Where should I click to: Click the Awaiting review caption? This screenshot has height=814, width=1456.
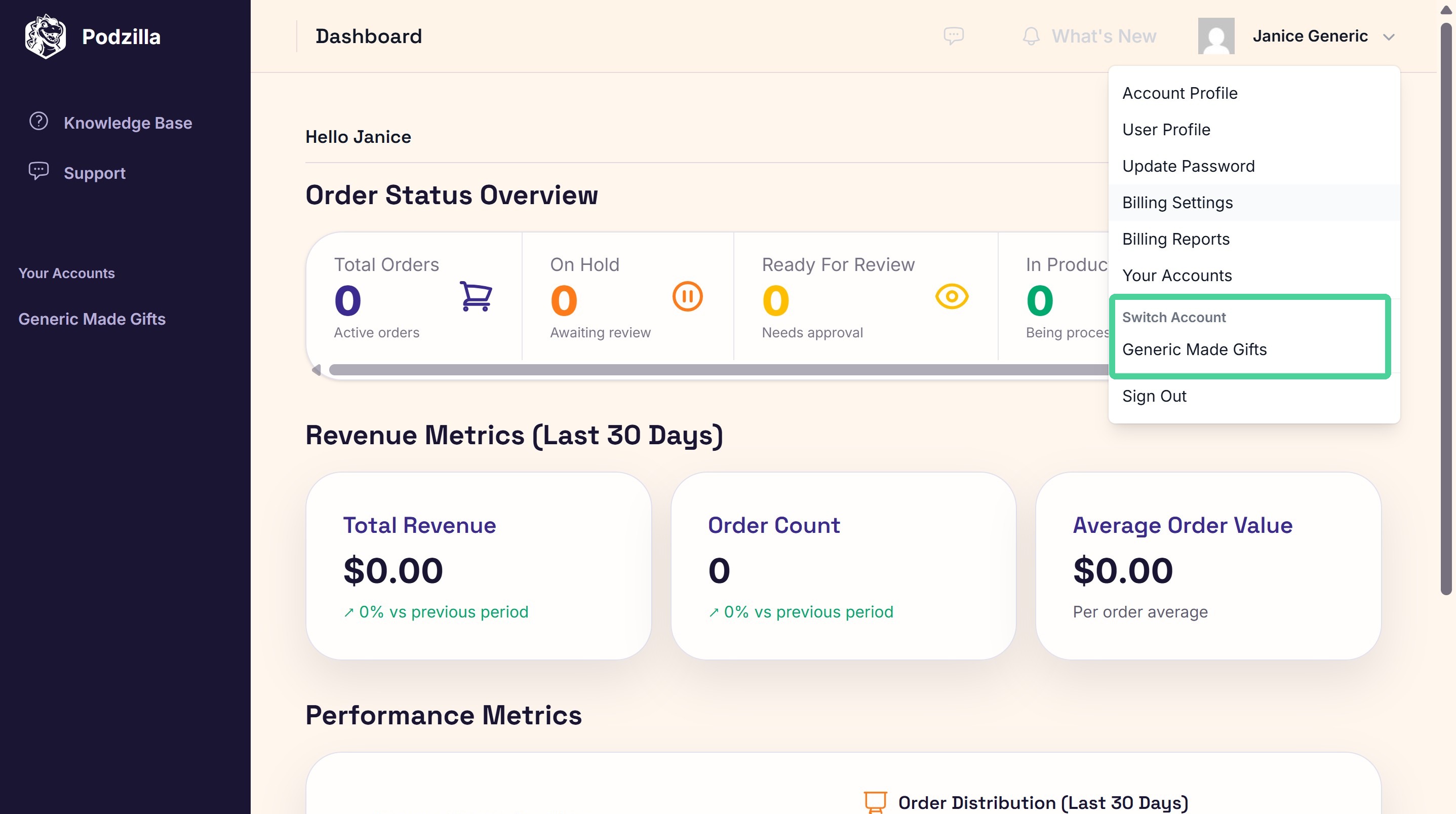pos(600,332)
